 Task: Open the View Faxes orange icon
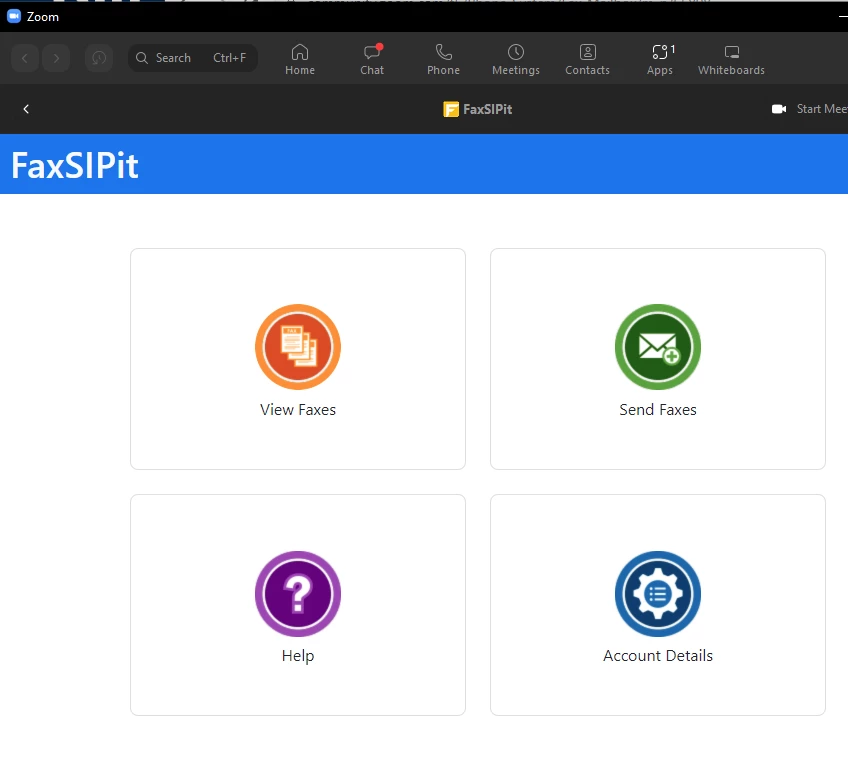pos(298,347)
